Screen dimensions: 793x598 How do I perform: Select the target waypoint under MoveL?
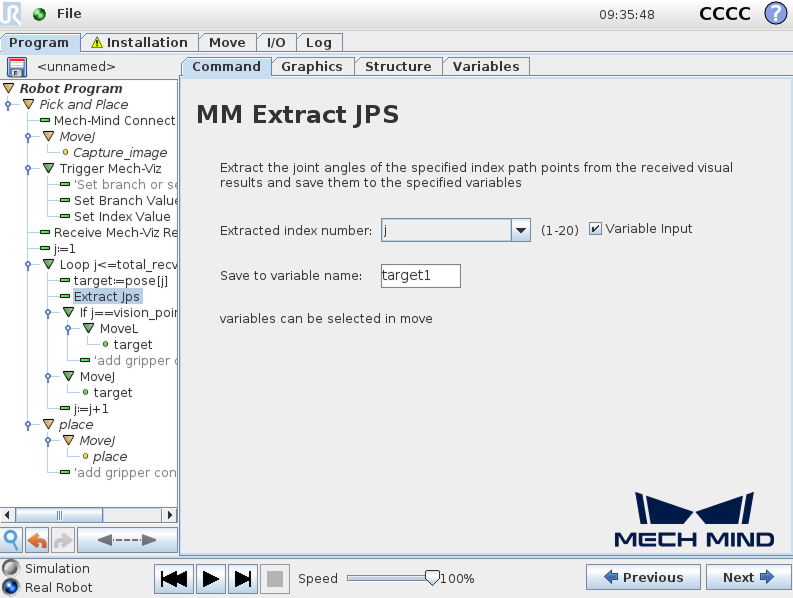pos(133,345)
